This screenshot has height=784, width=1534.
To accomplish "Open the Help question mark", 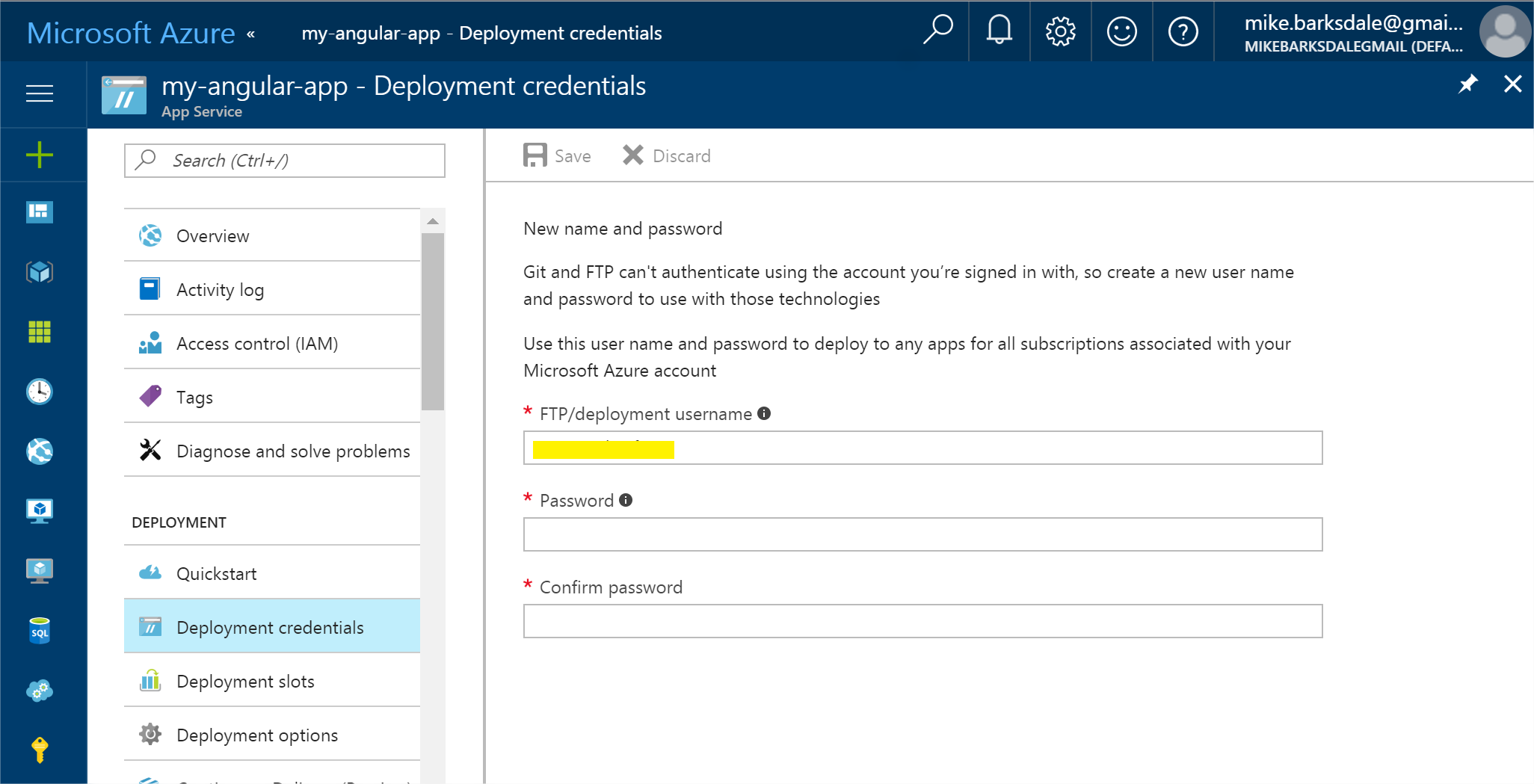I will coord(1183,31).
